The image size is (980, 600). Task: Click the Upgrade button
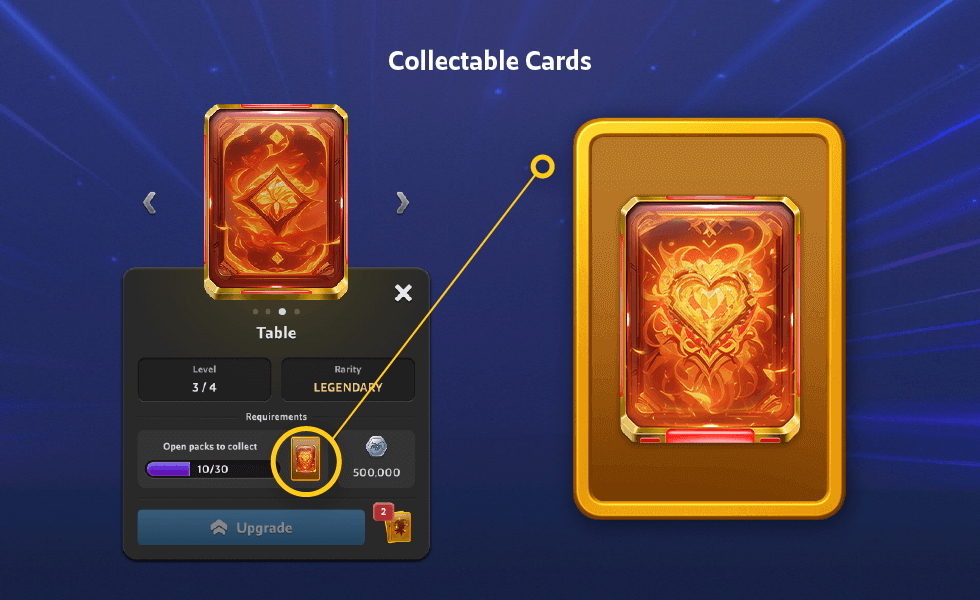(251, 528)
